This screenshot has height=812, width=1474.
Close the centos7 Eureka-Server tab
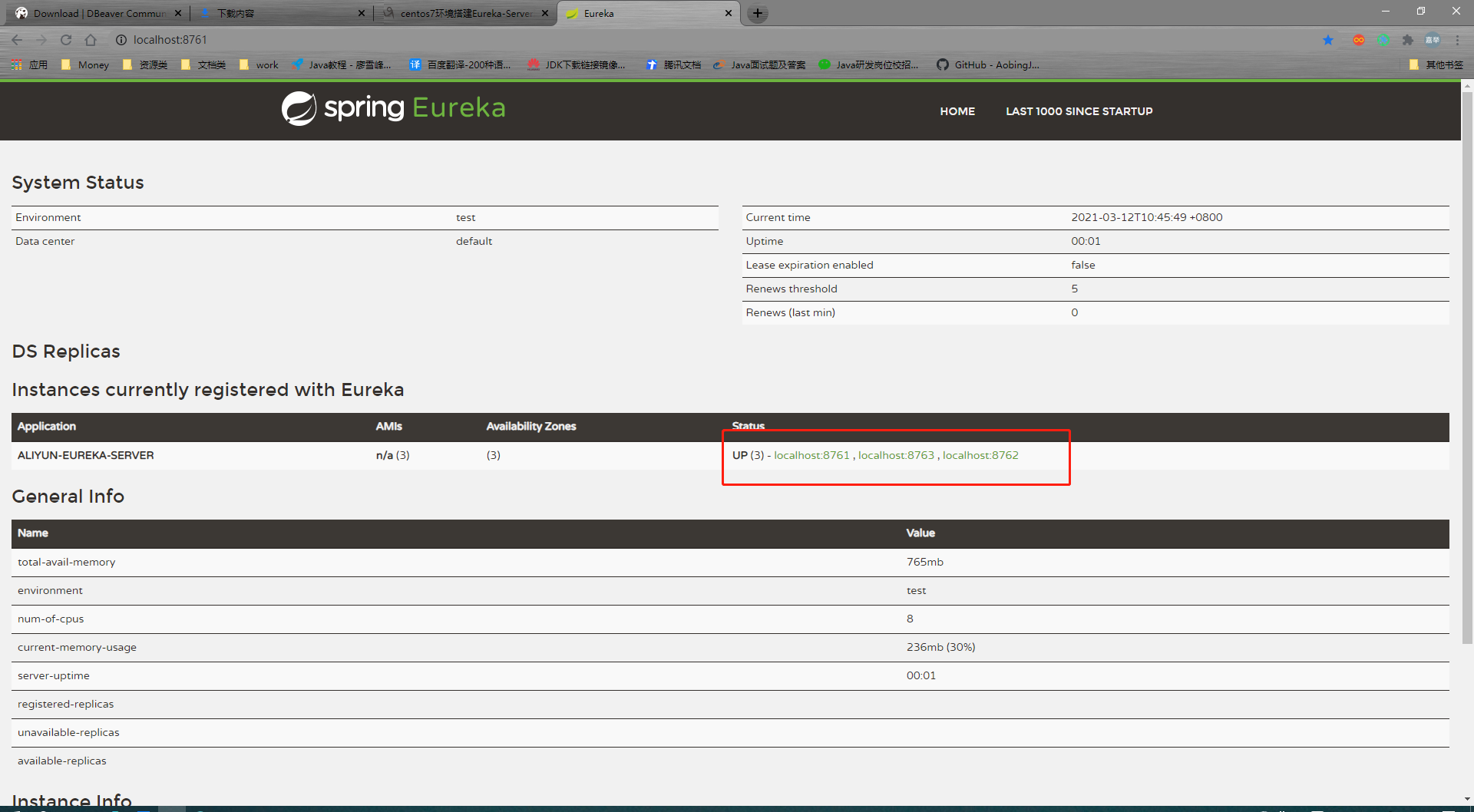point(545,13)
